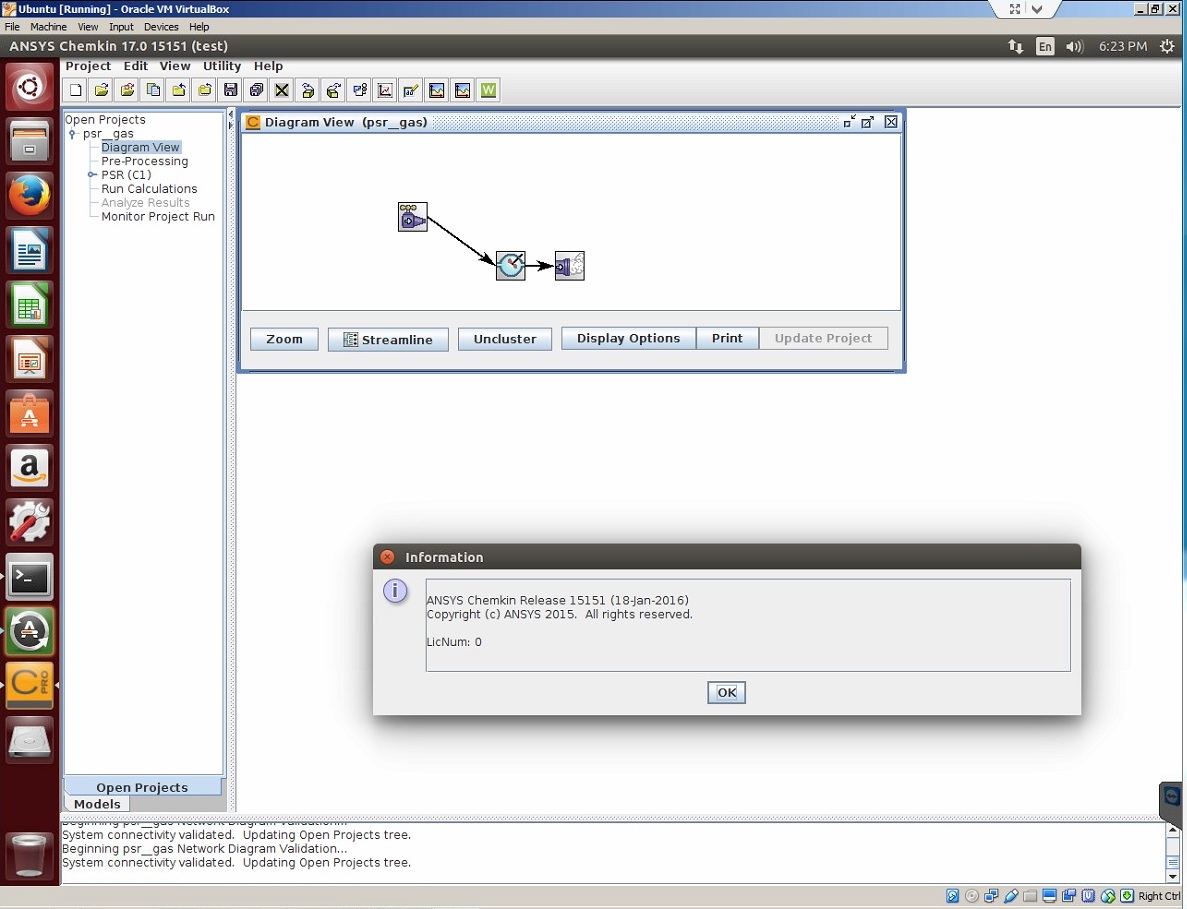Click the Save floppy disk icon
Screen dimensions: 1187x909
(x=230, y=91)
